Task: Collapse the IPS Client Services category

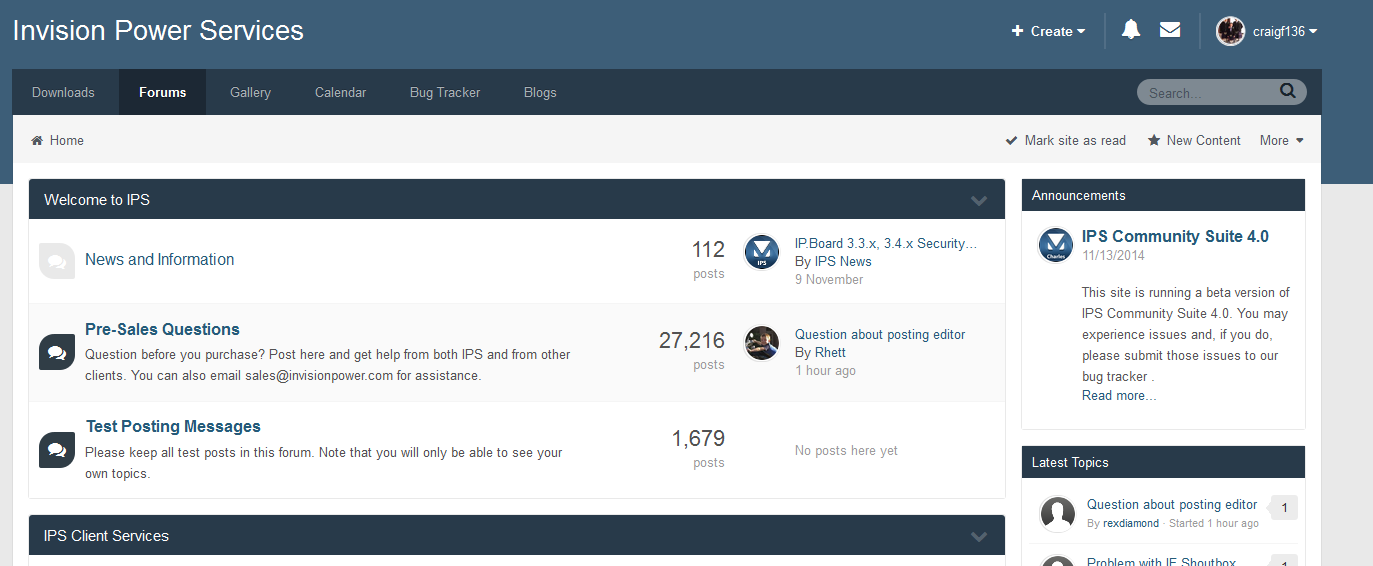Action: (979, 536)
